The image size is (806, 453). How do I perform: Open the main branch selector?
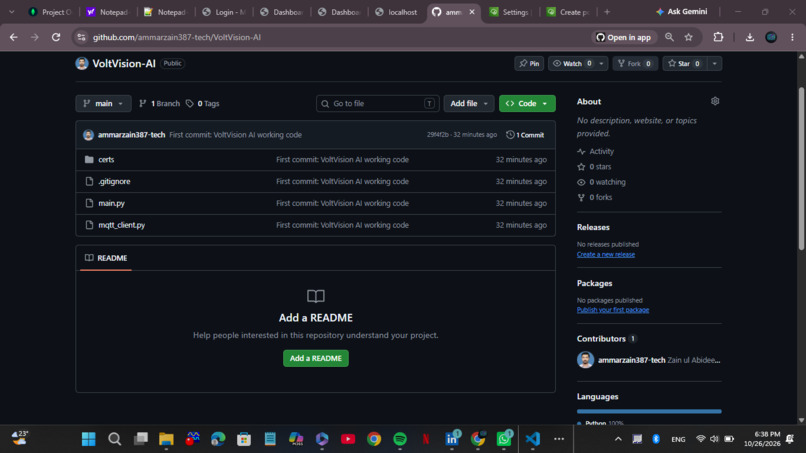coord(103,103)
